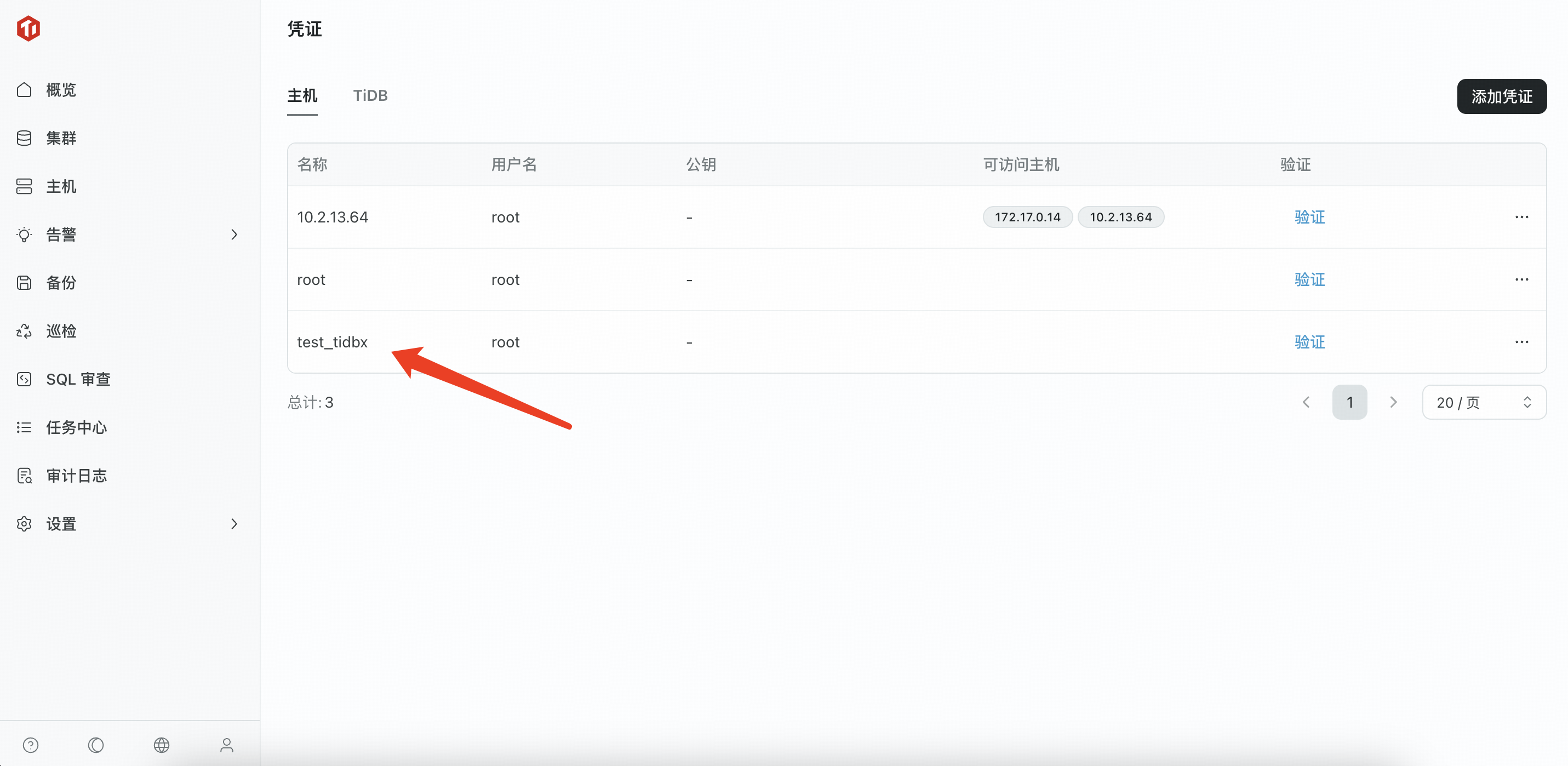
Task: Click 验证 link for test_tidbx
Action: coord(1309,342)
